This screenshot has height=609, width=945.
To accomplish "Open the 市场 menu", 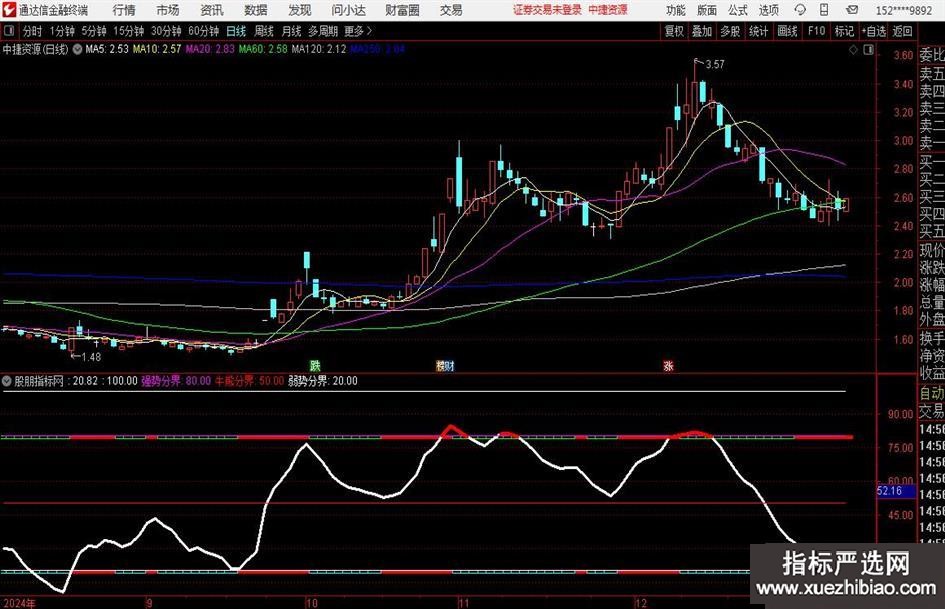I will pyautogui.click(x=168, y=10).
